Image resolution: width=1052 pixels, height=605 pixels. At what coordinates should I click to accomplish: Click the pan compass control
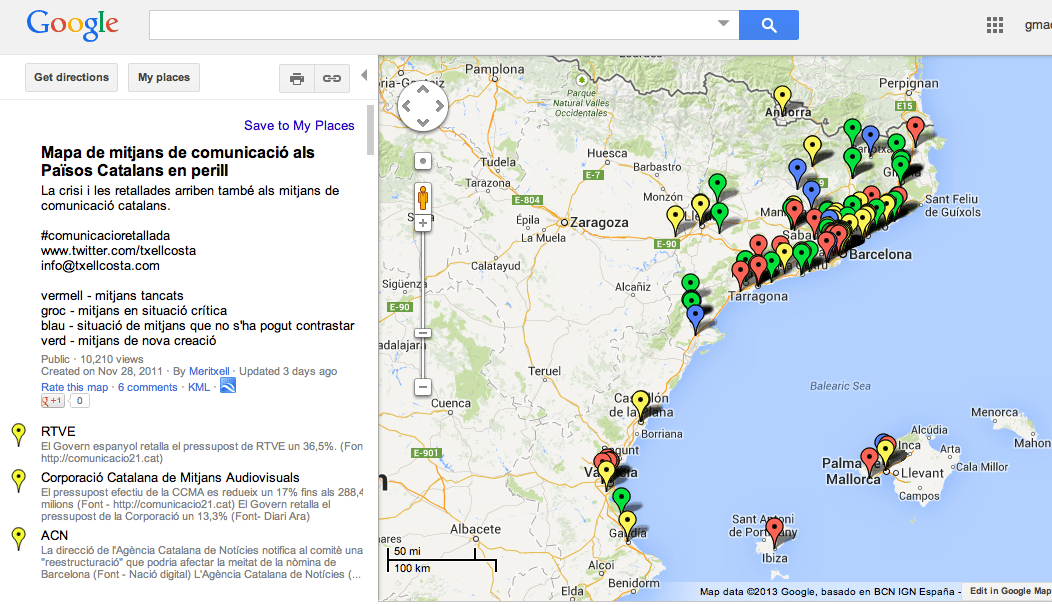pyautogui.click(x=423, y=106)
